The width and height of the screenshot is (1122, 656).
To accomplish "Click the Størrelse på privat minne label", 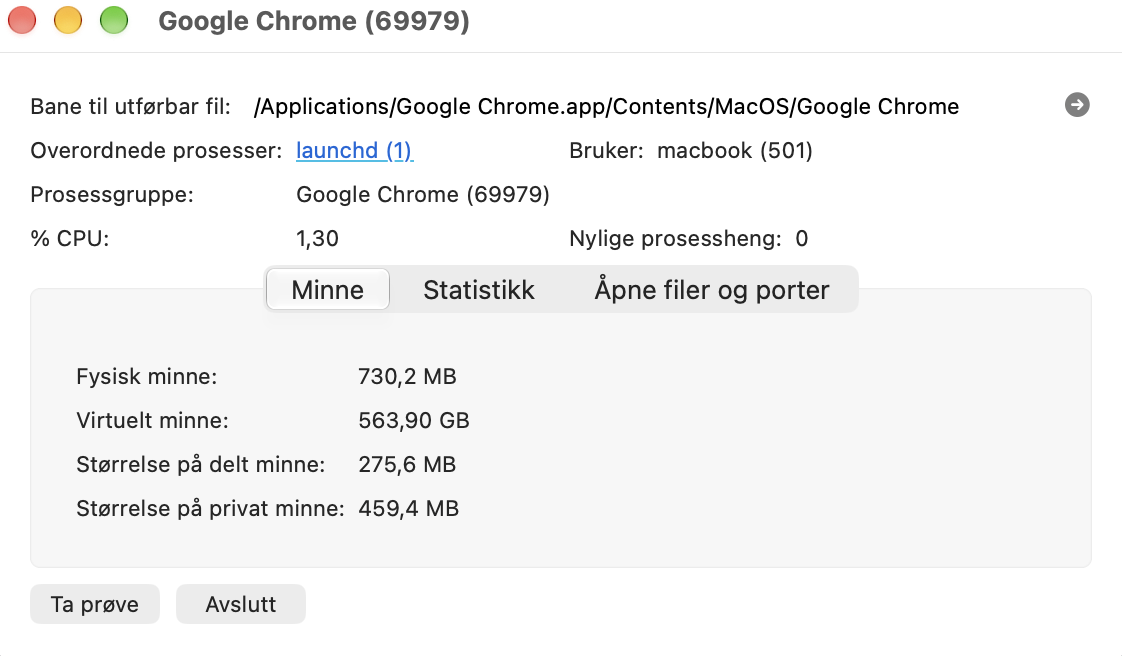I will click(x=210, y=509).
